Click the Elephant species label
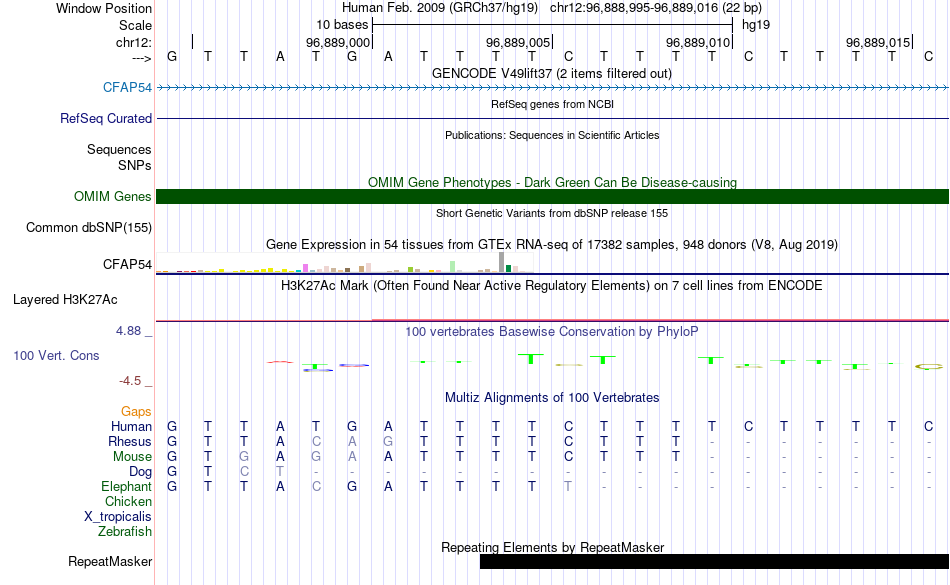Image resolution: width=950 pixels, height=585 pixels. [x=127, y=486]
